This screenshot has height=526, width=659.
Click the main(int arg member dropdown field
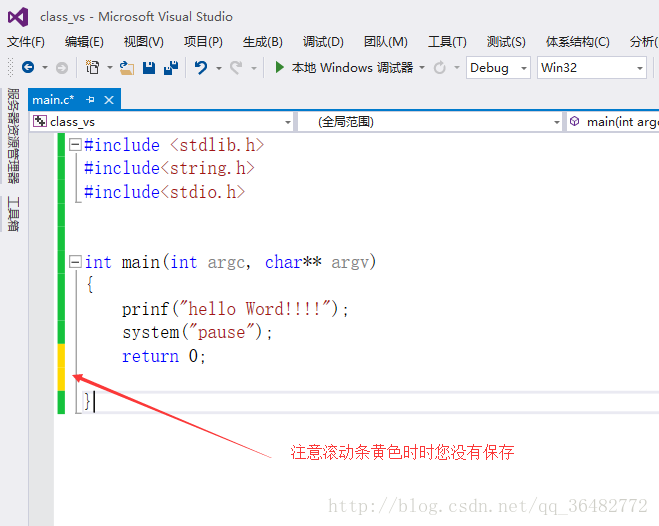pyautogui.click(x=613, y=122)
